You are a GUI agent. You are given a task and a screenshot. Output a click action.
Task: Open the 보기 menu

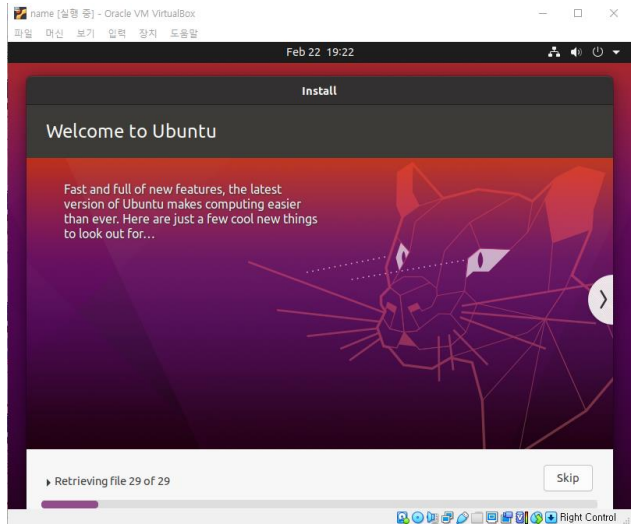[x=85, y=33]
